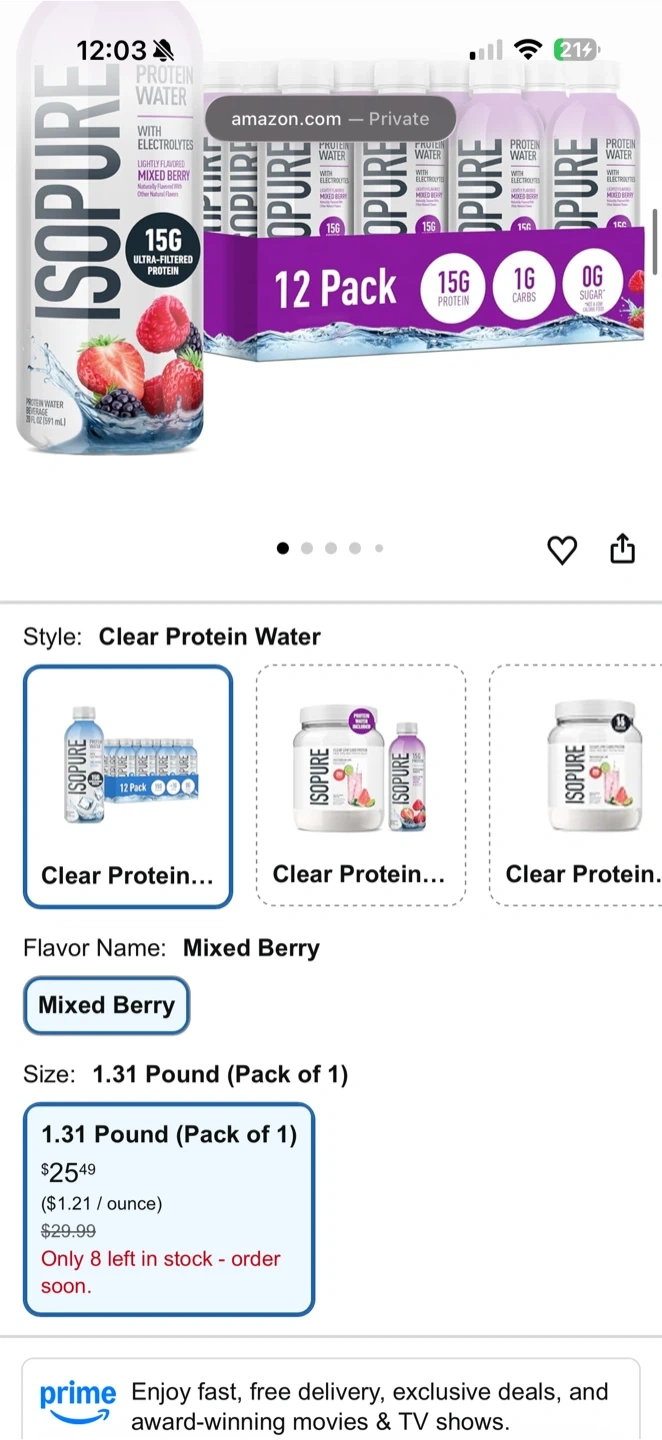Tap the cellular signal bars icon
Viewport: 662px width, 1440px height.
point(487,50)
